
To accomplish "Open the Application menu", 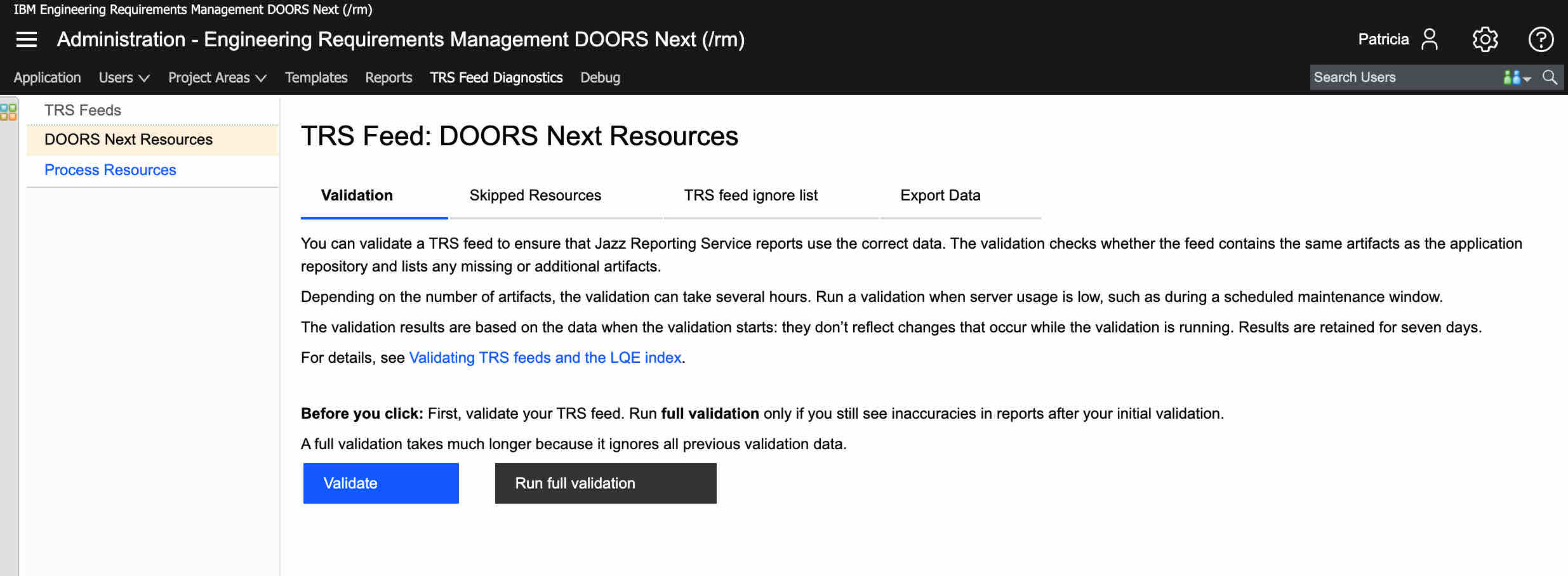I will tap(48, 77).
